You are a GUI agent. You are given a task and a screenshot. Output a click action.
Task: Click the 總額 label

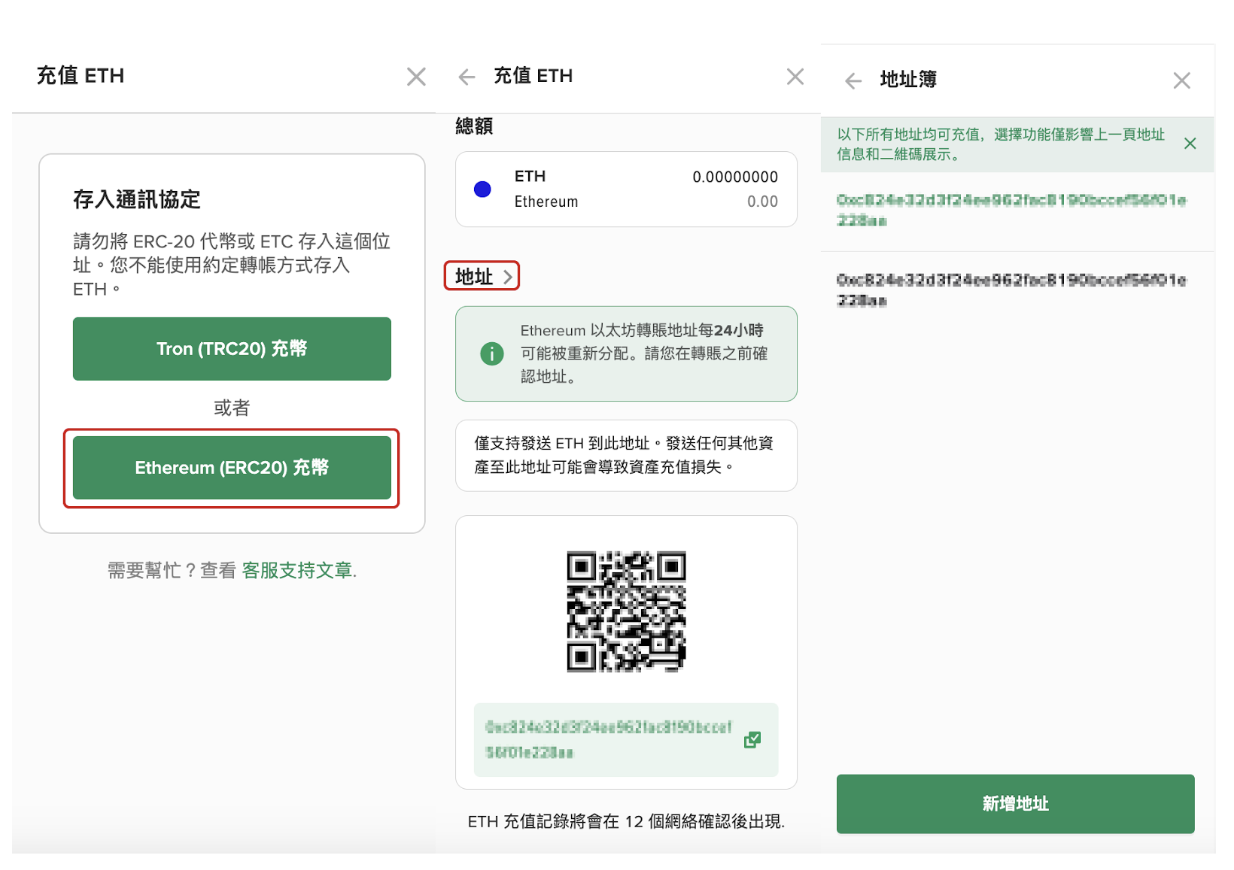pyautogui.click(x=474, y=127)
